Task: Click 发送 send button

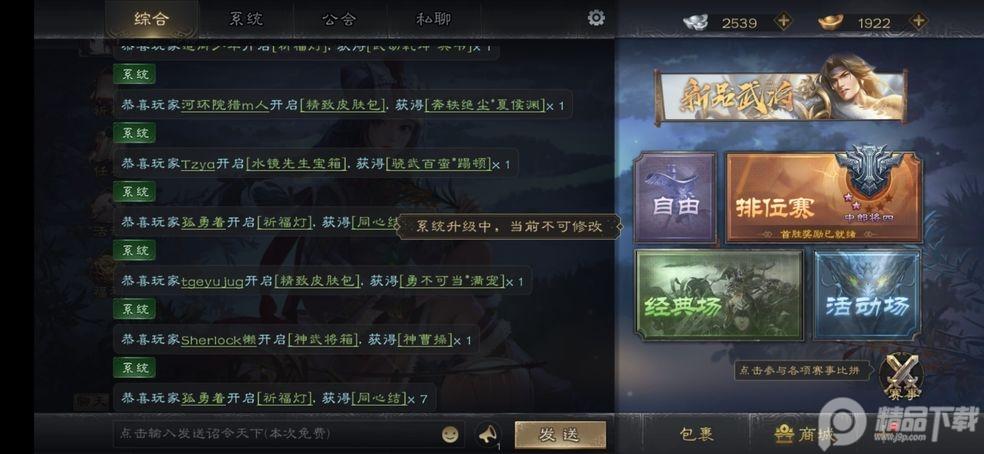Action: (x=560, y=435)
